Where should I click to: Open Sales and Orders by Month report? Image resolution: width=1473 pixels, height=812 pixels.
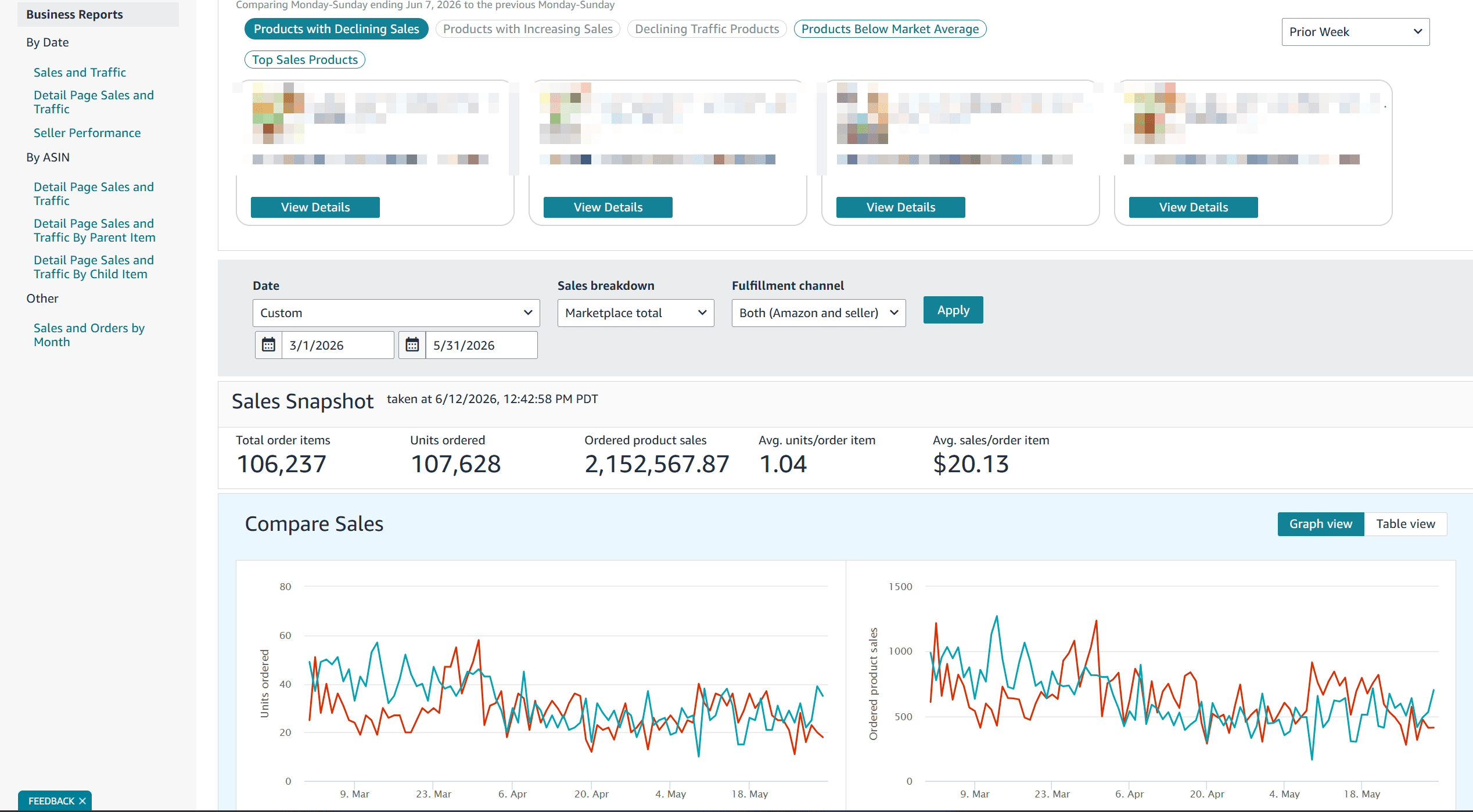click(89, 335)
